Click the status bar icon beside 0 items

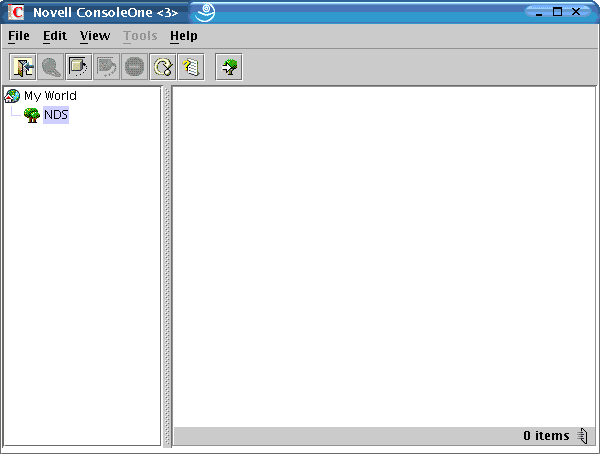click(583, 436)
